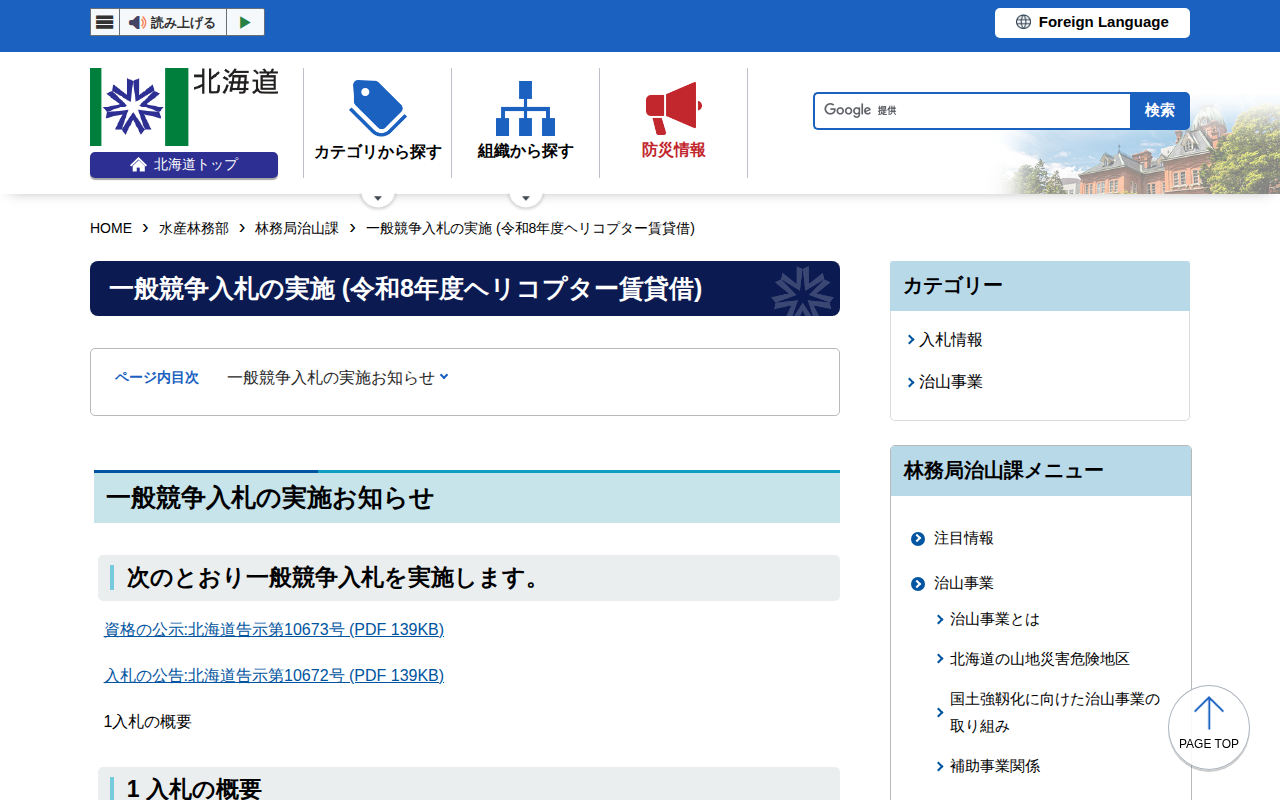The image size is (1280, 800).
Task: Open PDF 資格の公示 北海道告示第10673号
Action: click(274, 630)
